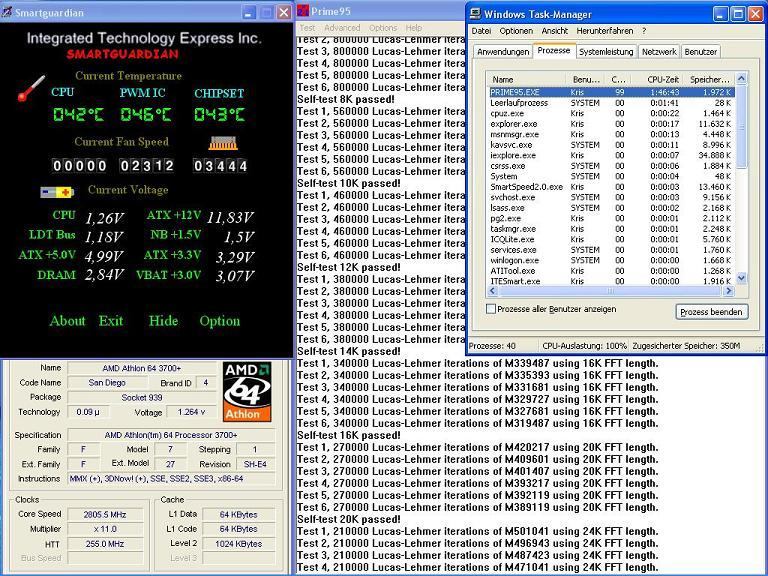Screen dimensions: 768x576
Task: Click Exit in Smartguardian
Action: click(x=111, y=321)
